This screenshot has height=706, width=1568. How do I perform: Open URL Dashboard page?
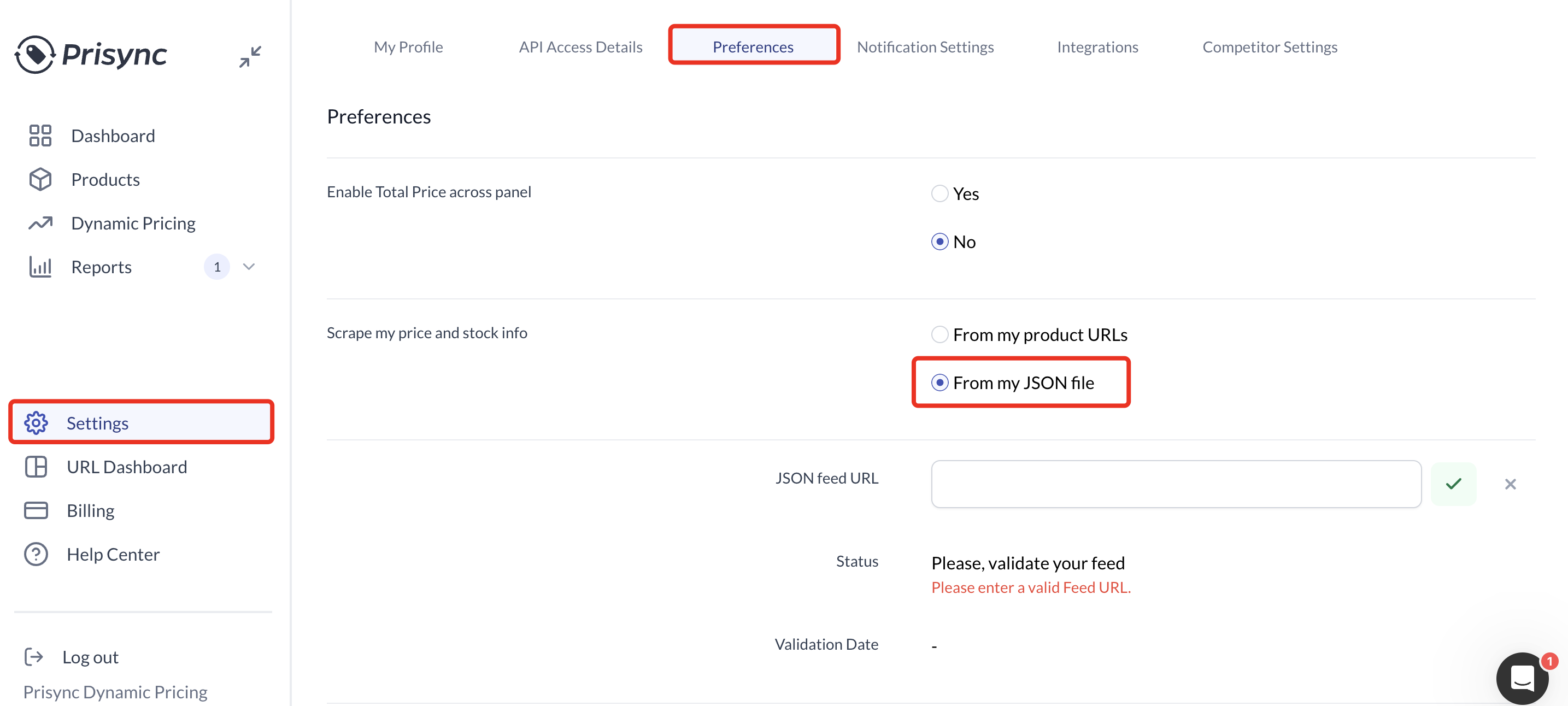click(x=127, y=467)
